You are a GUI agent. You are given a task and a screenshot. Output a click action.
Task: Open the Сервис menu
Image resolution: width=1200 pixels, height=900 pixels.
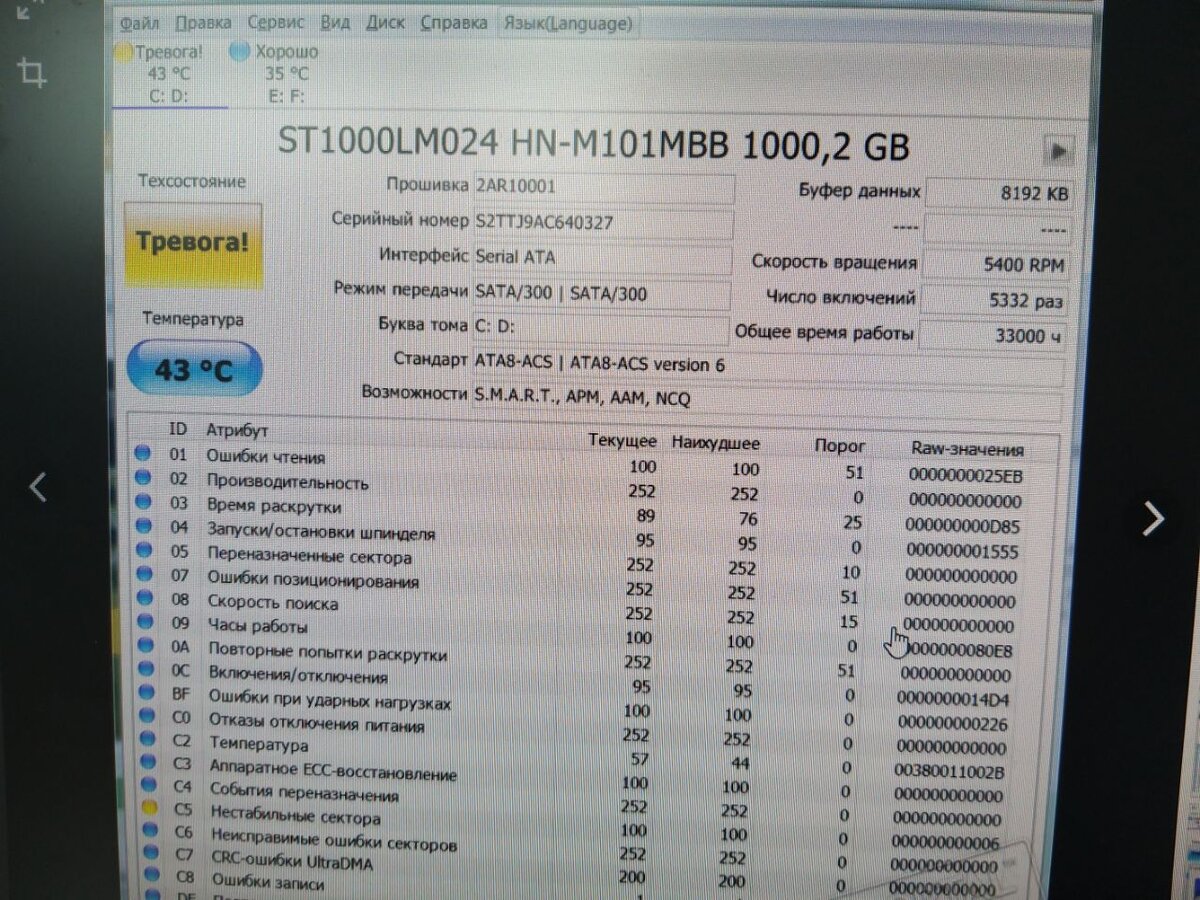(277, 22)
